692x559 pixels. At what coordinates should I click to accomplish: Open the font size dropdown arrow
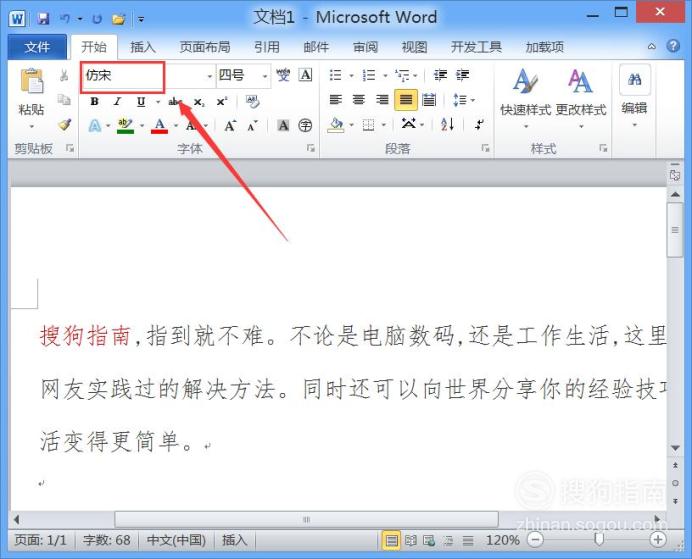(x=265, y=76)
